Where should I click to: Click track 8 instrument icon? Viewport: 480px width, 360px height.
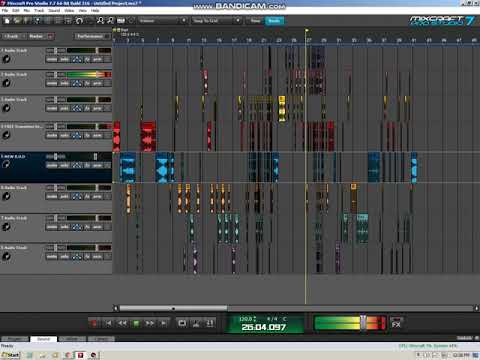pos(6,256)
